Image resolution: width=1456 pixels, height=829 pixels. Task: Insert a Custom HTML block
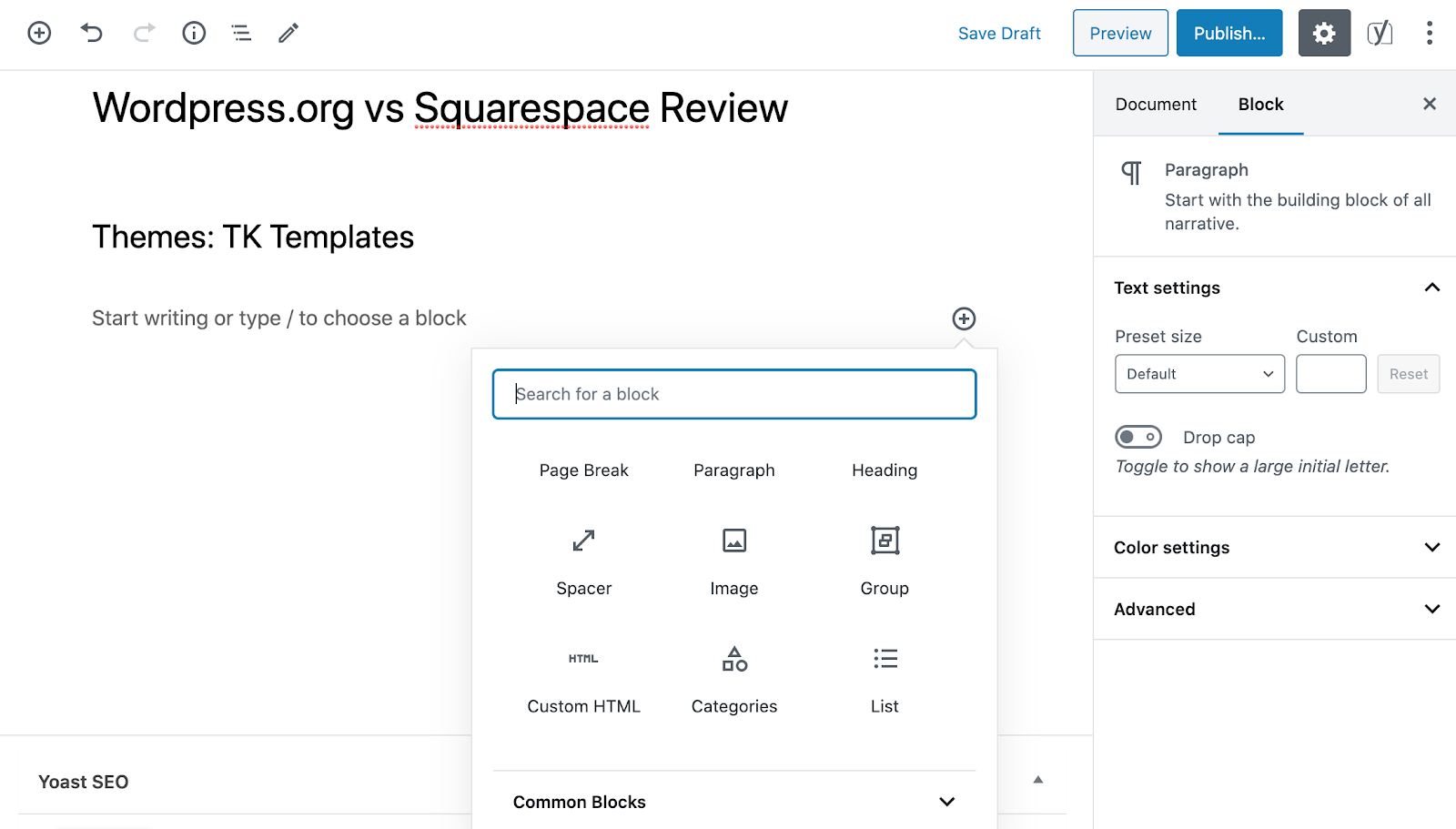pyautogui.click(x=584, y=680)
